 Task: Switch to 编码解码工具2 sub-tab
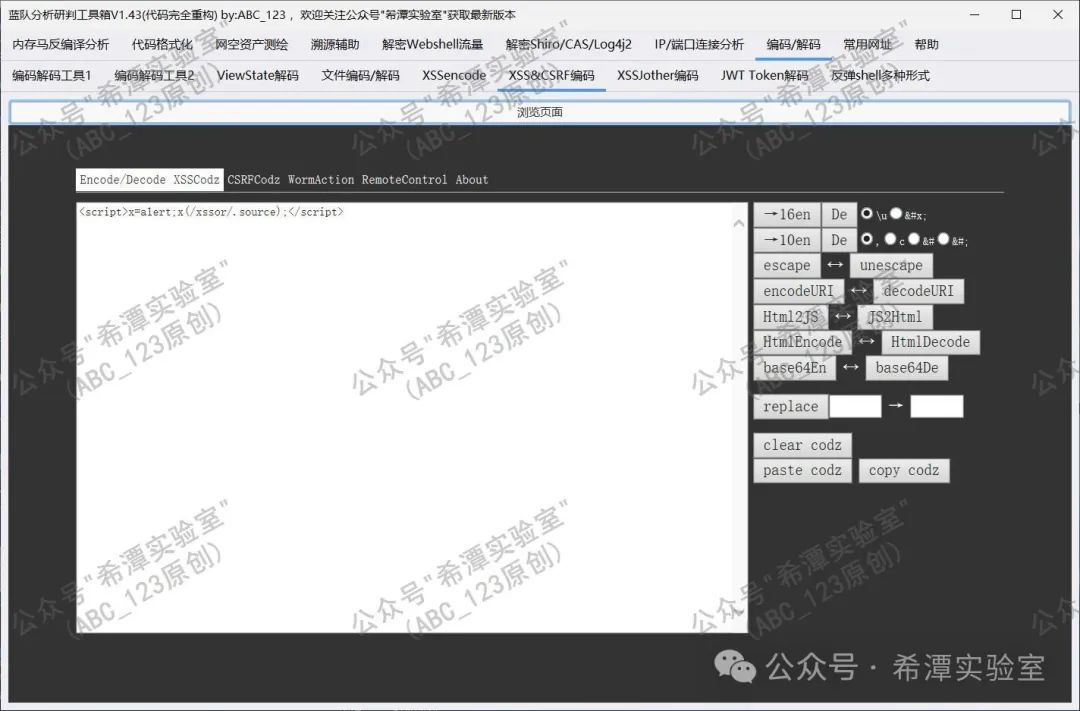pyautogui.click(x=154, y=75)
